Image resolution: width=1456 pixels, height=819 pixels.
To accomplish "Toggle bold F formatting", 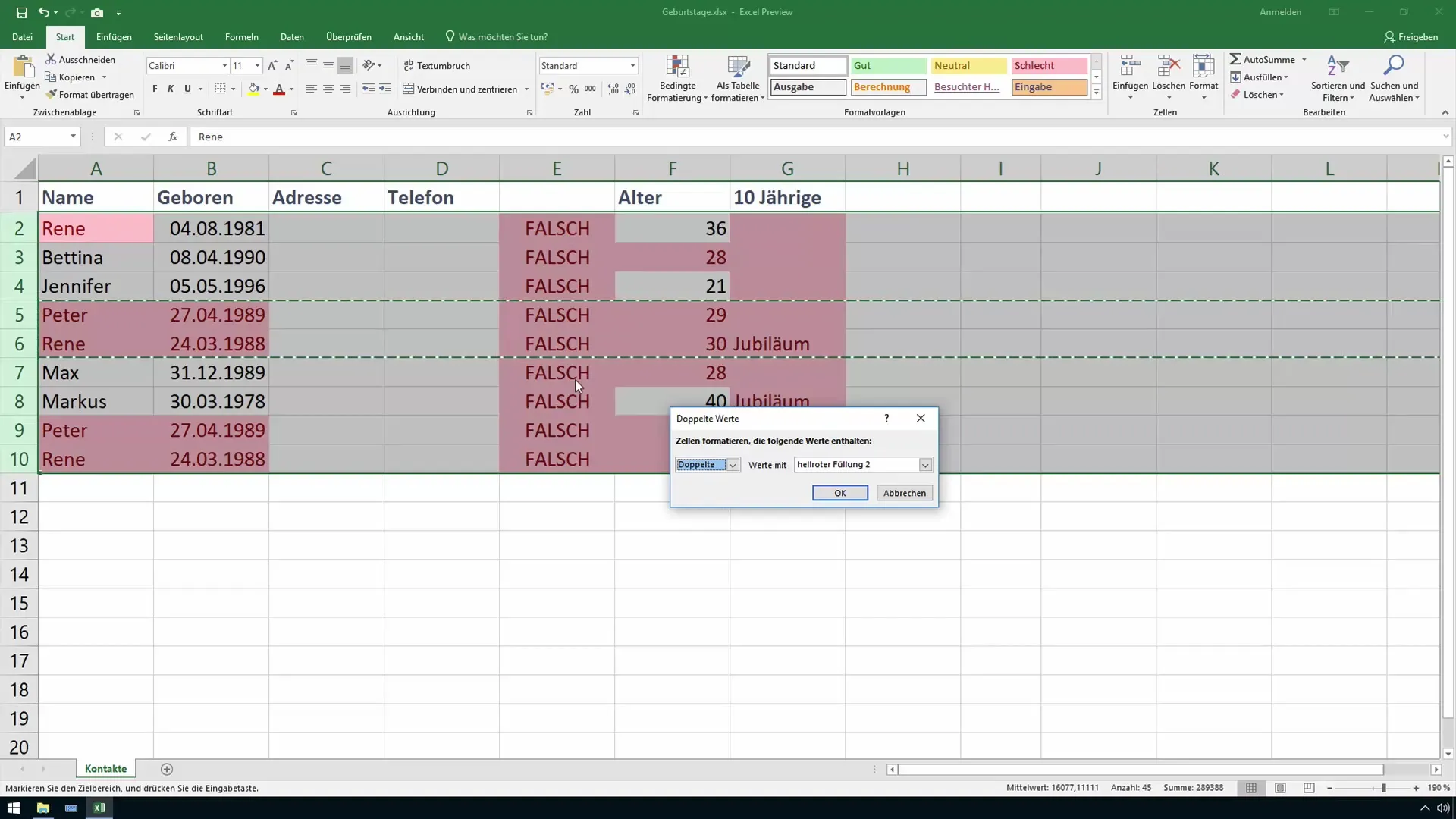I will coord(155,89).
